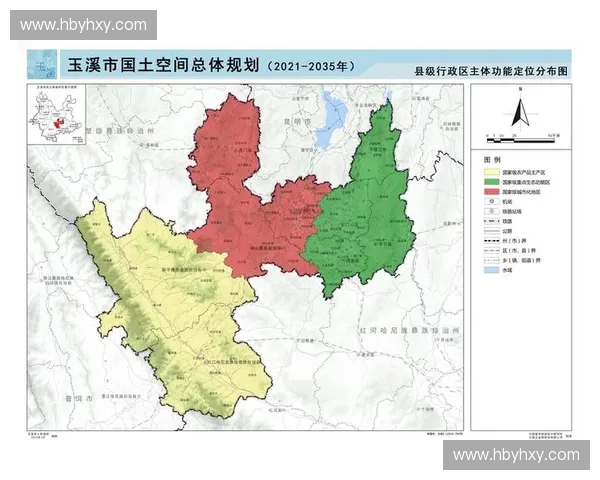Select the red urbanization zone legend swatch

click(490, 191)
